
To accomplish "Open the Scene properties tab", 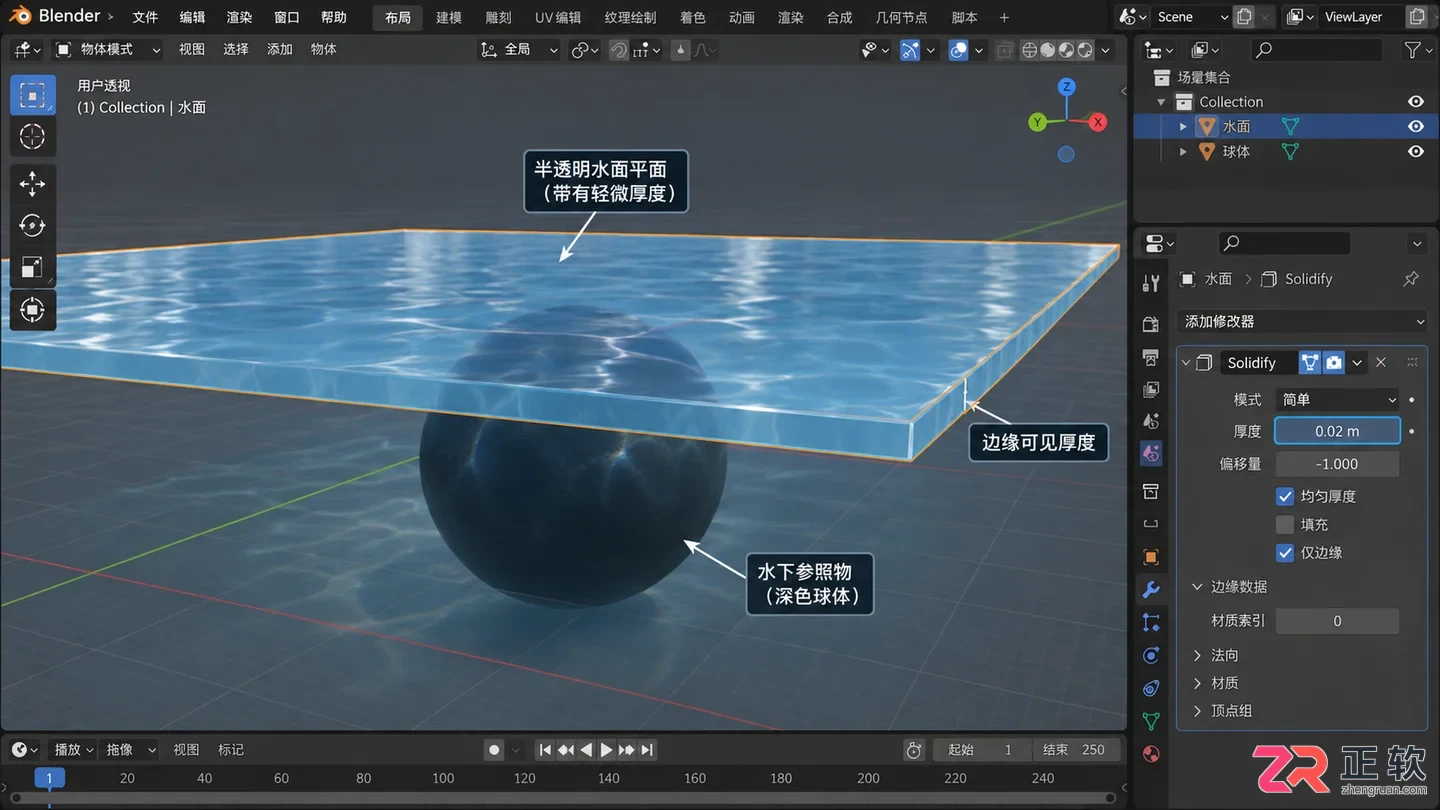I will click(1151, 421).
